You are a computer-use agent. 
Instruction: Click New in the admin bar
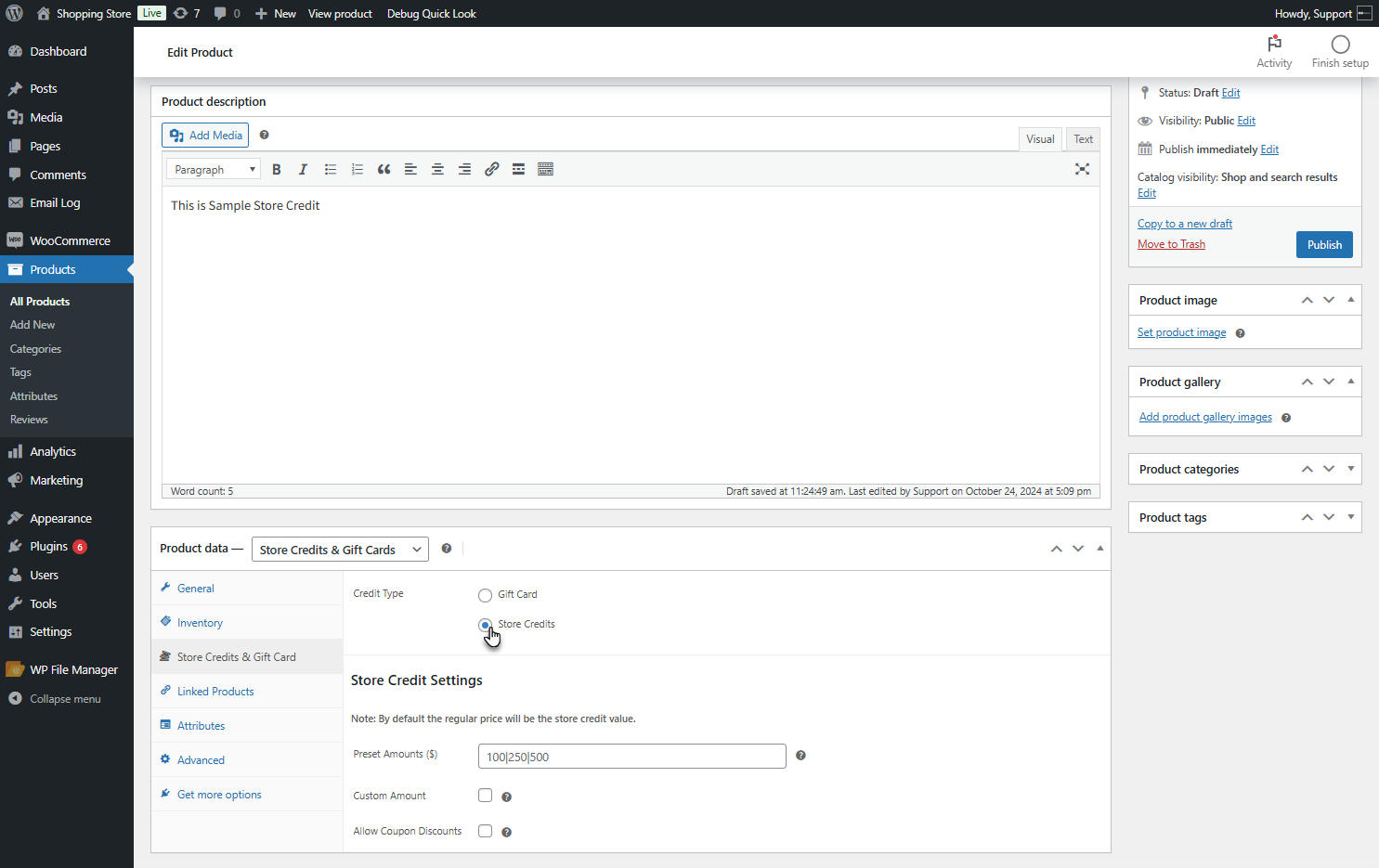(276, 13)
